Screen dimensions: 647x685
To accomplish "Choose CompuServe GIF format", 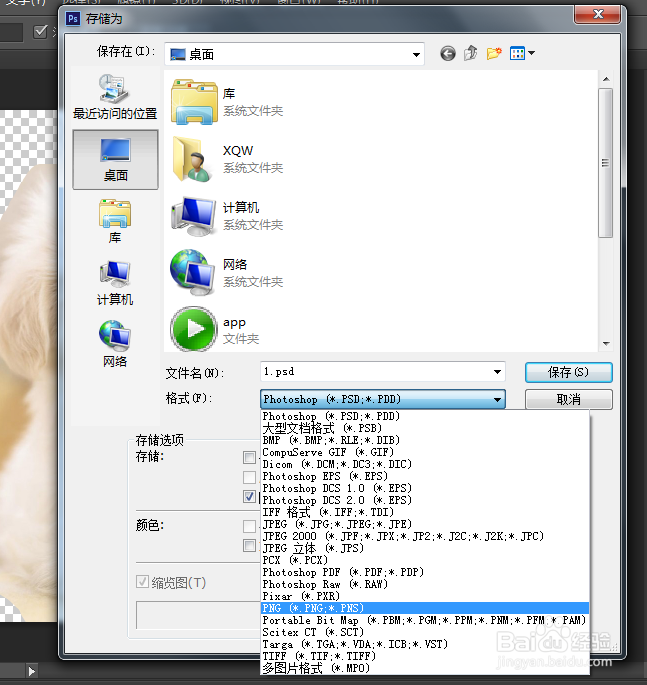I will (425, 452).
